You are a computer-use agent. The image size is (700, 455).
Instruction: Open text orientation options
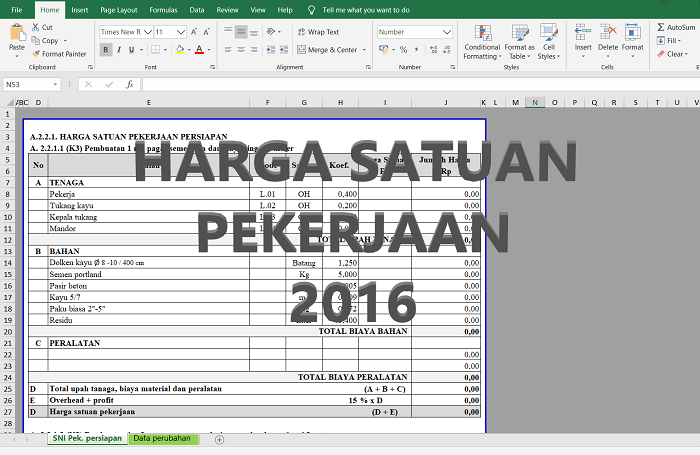(x=273, y=32)
